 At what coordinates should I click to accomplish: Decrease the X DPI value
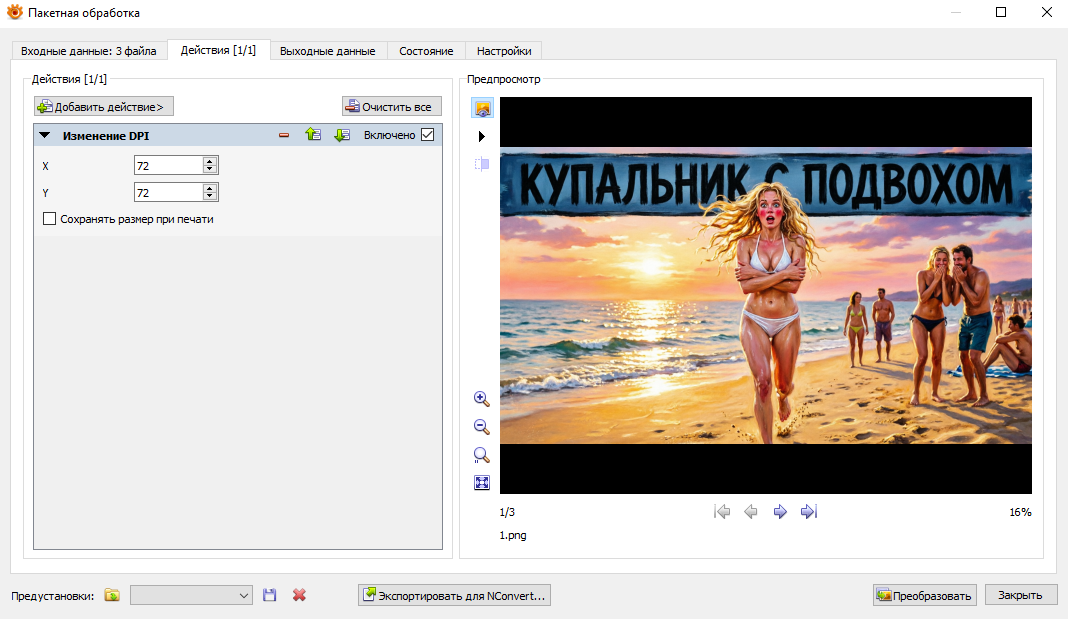[210, 169]
